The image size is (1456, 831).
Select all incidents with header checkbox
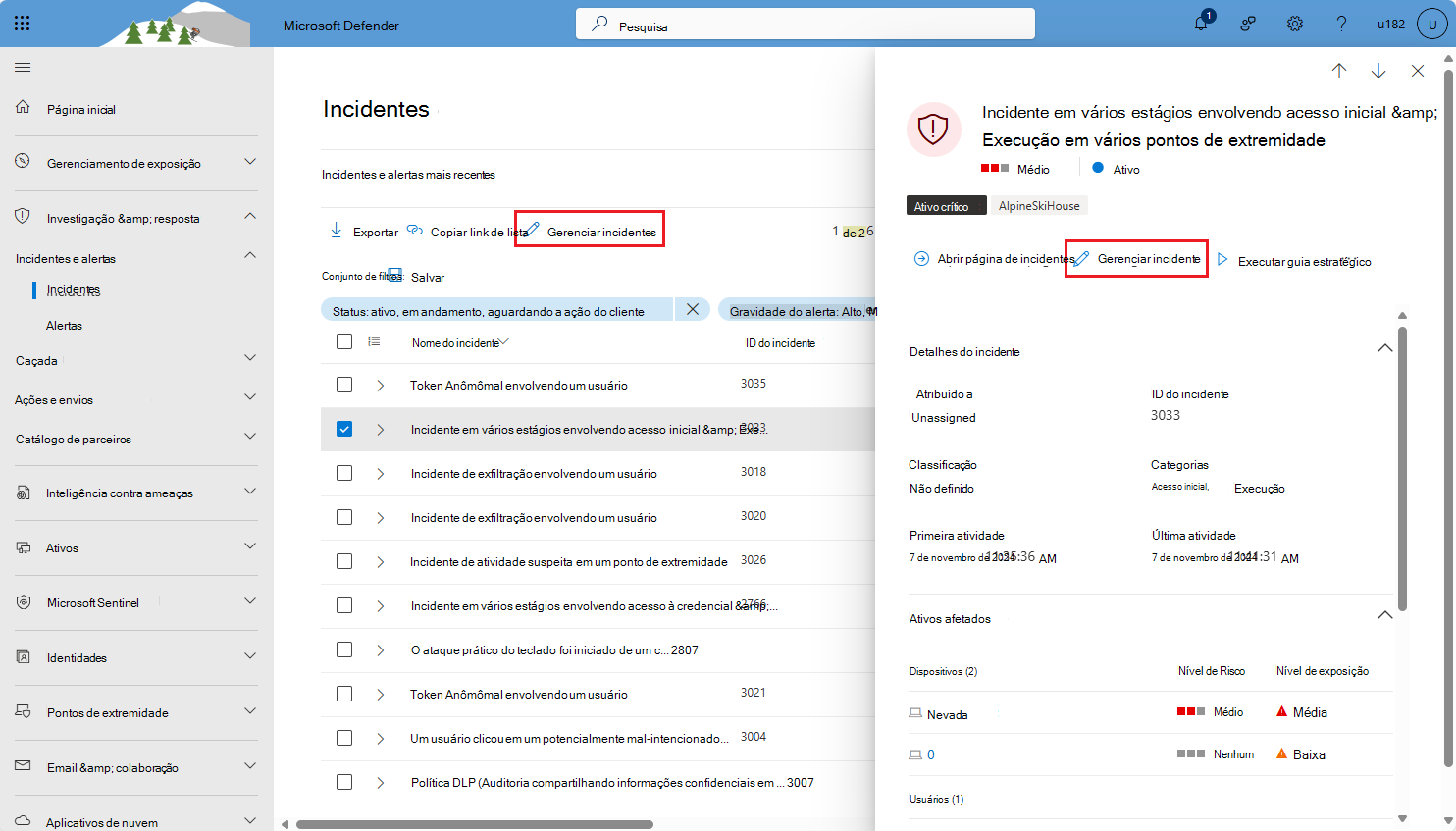(344, 341)
